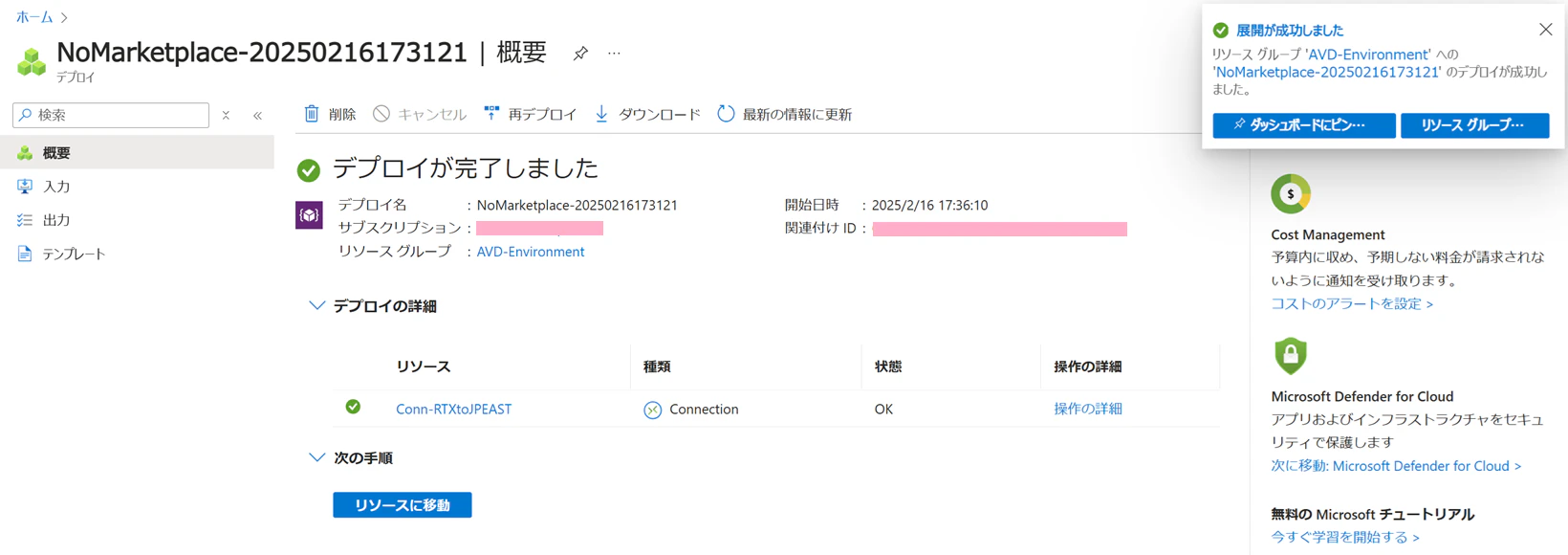
Task: Click the 操作の詳細 link in the row
Action: pos(1088,409)
